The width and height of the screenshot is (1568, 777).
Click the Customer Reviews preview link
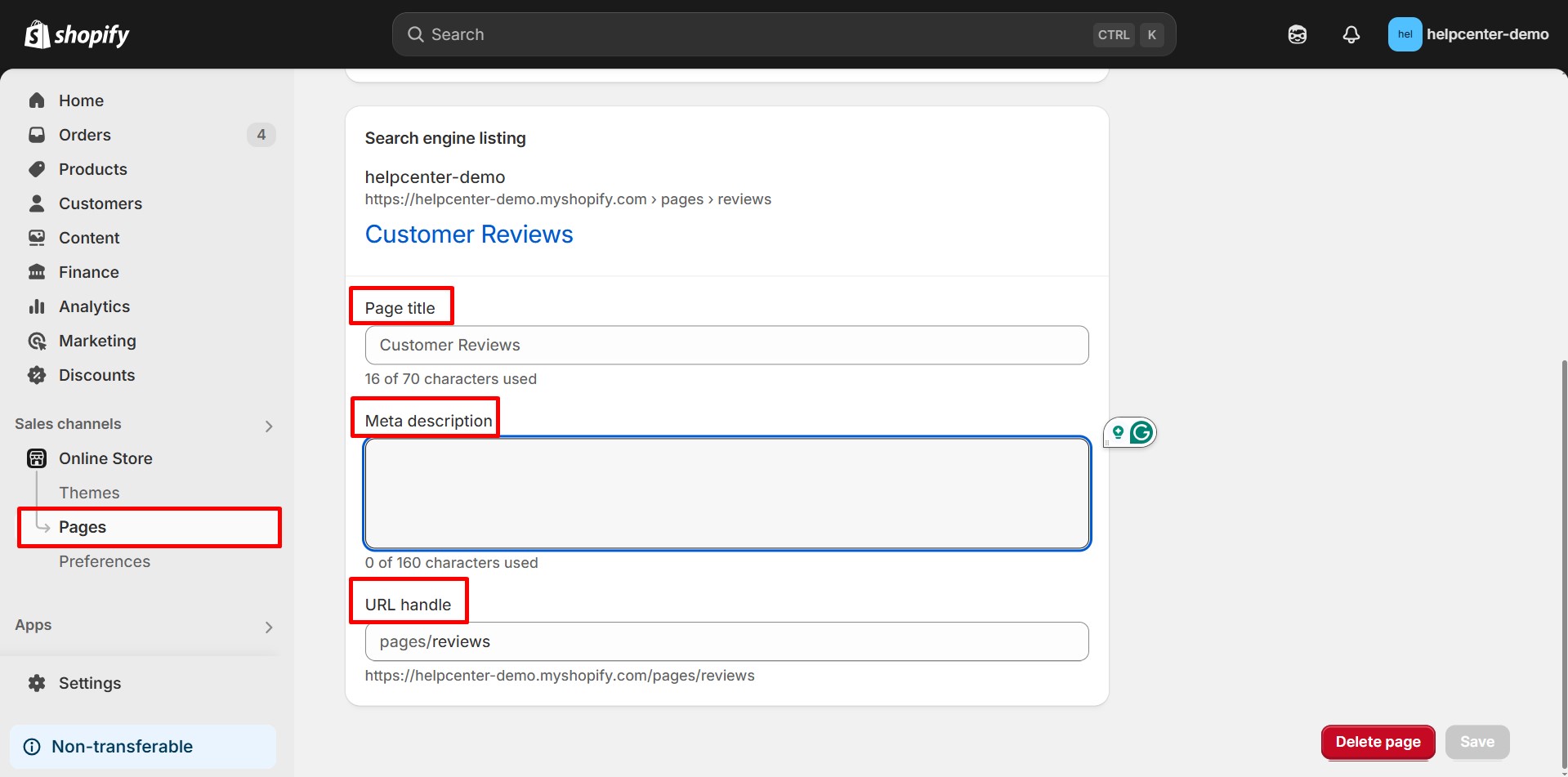[x=469, y=234]
